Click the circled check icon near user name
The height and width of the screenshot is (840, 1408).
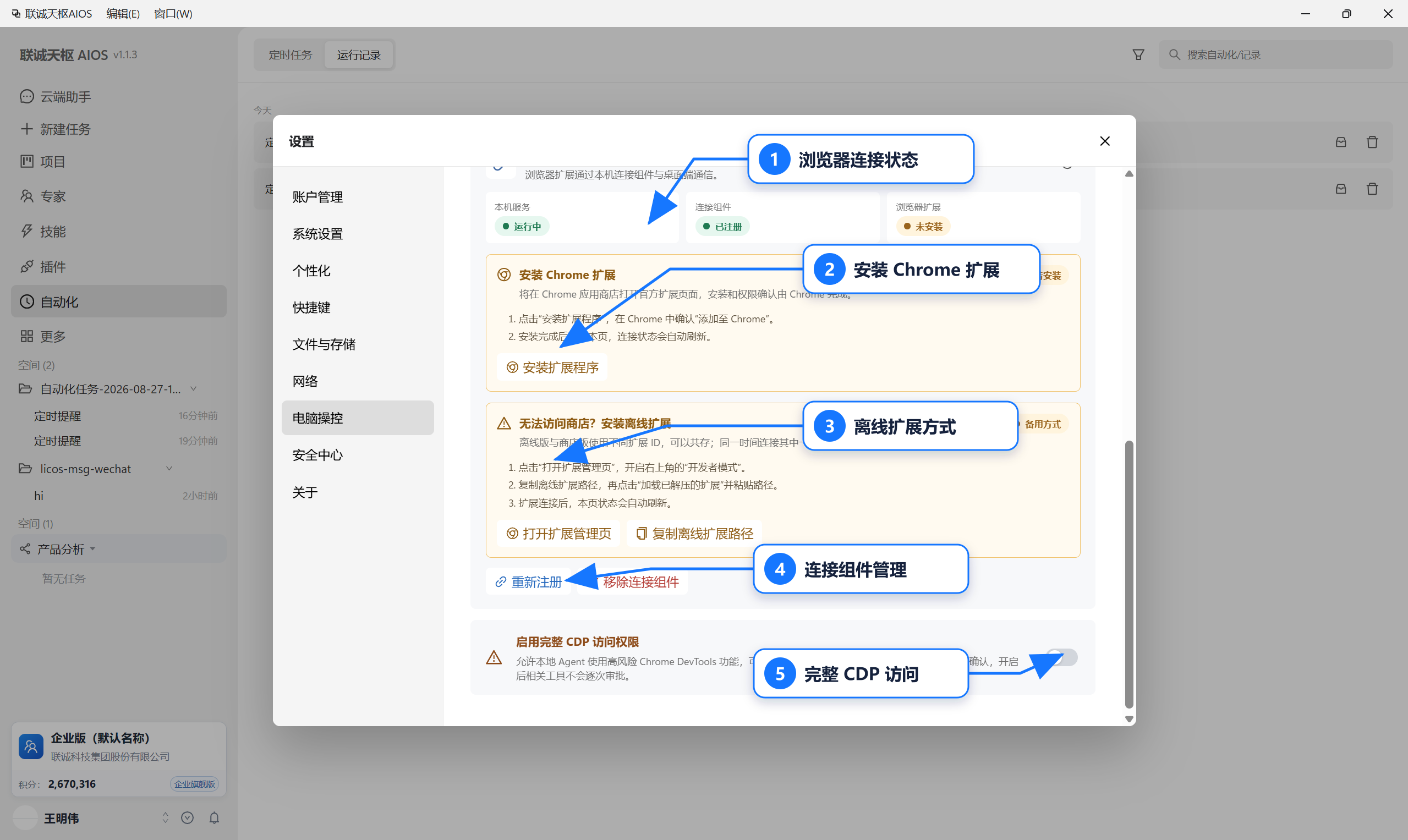pyautogui.click(x=188, y=818)
